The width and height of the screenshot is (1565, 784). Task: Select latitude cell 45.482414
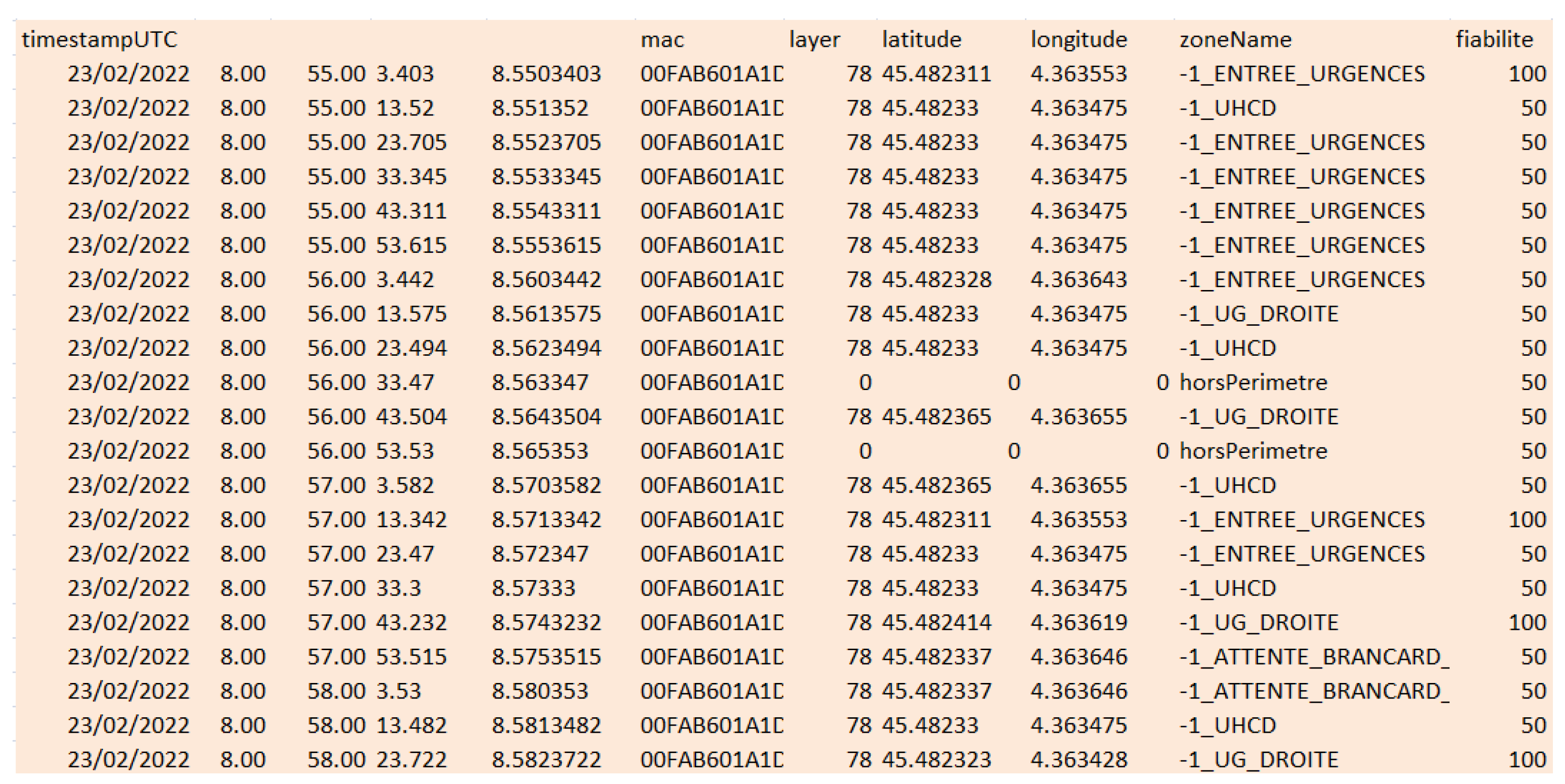tap(936, 623)
